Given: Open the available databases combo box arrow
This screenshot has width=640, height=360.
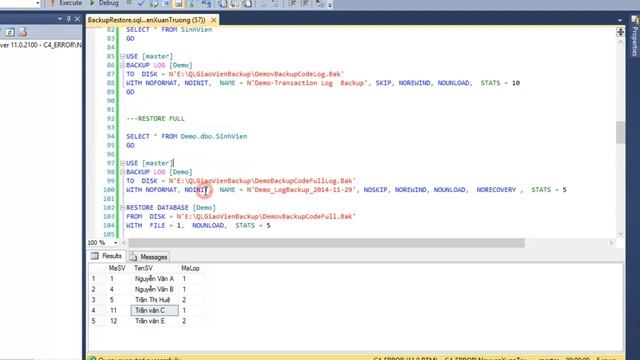Looking at the screenshot, I should (38, 3).
